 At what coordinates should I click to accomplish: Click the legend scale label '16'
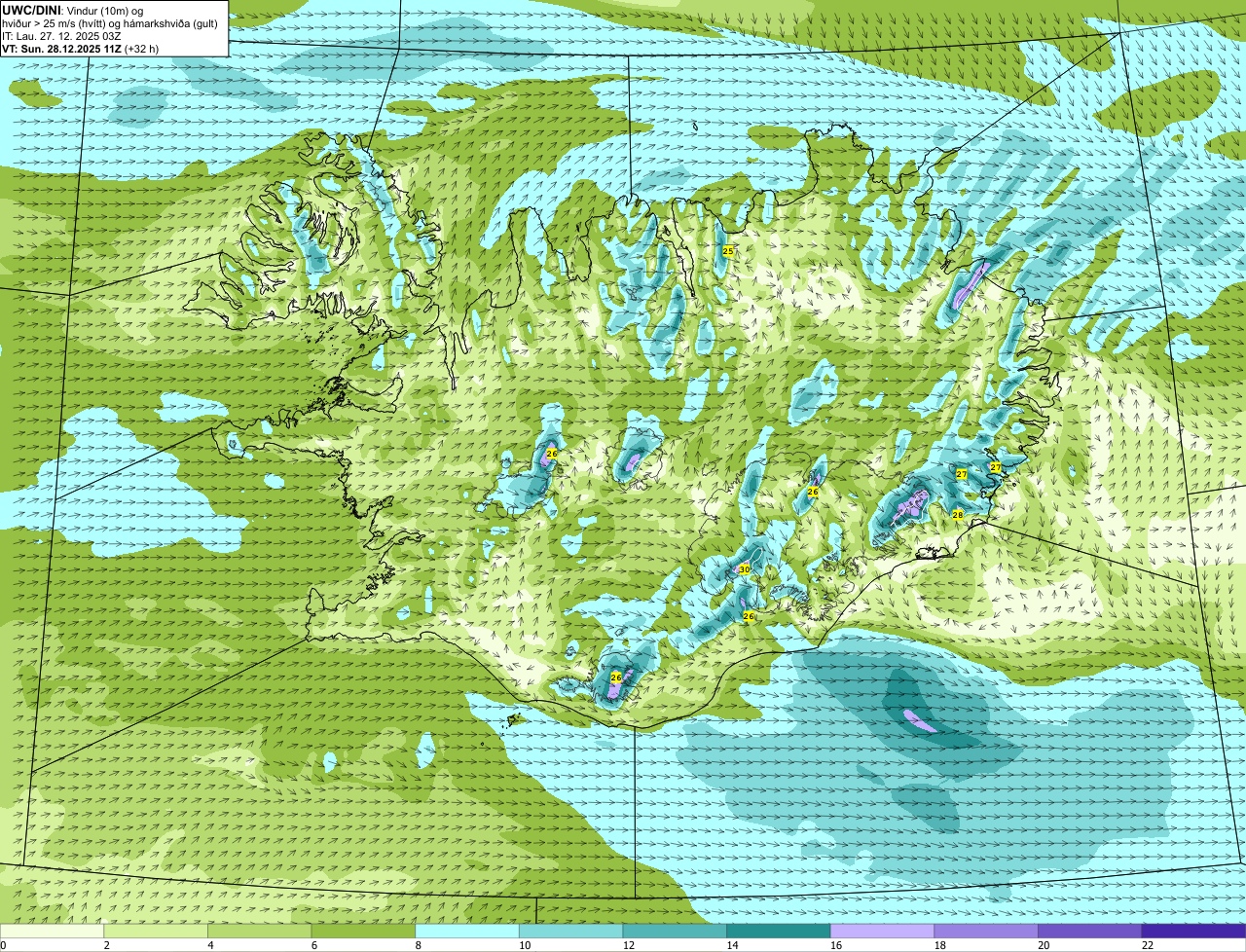pyautogui.click(x=835, y=945)
